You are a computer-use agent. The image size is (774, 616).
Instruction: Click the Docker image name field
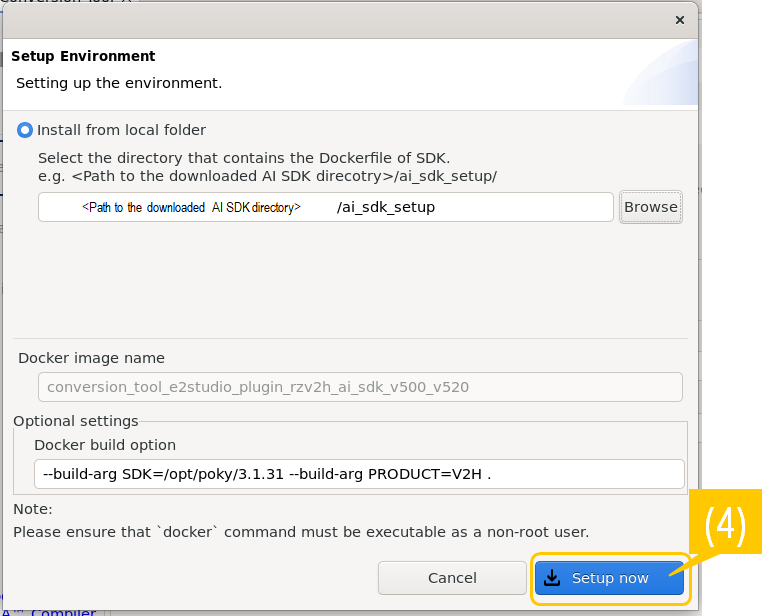coord(360,387)
